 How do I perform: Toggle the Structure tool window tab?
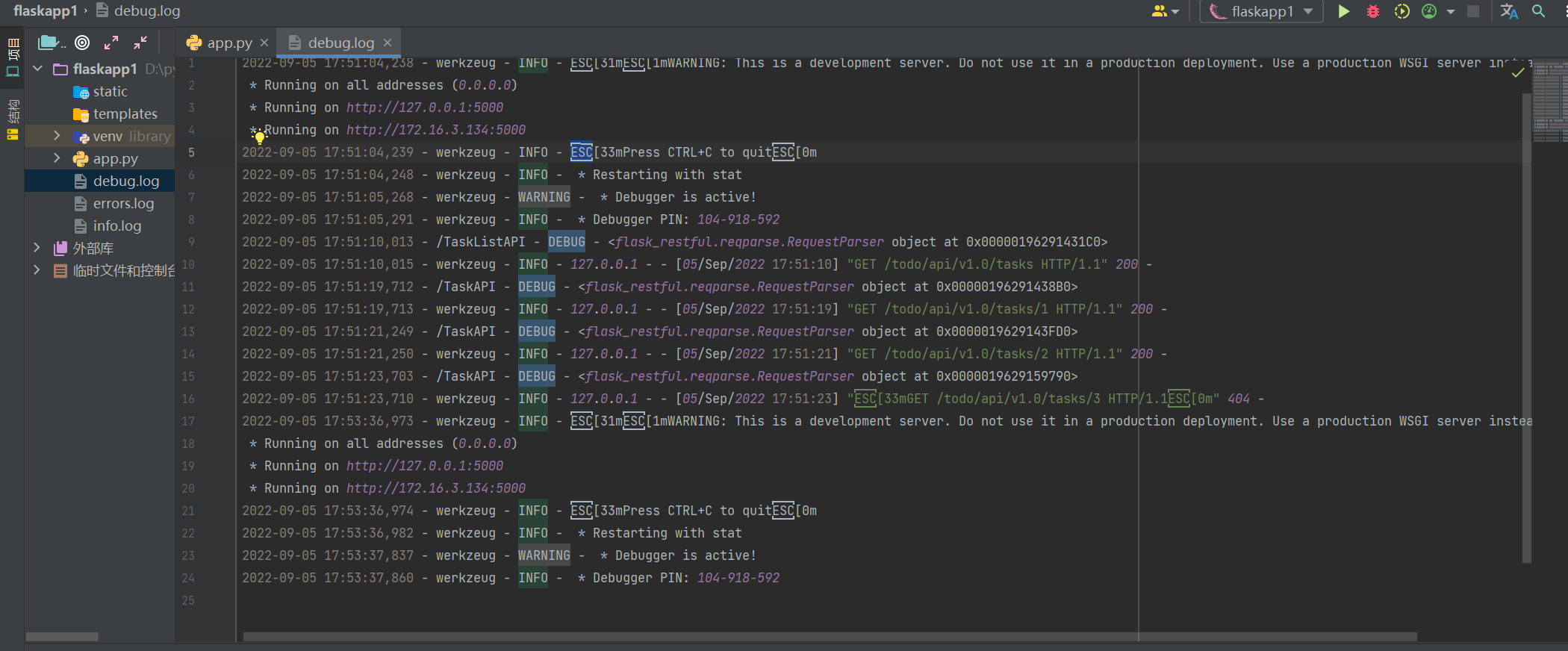point(13,119)
